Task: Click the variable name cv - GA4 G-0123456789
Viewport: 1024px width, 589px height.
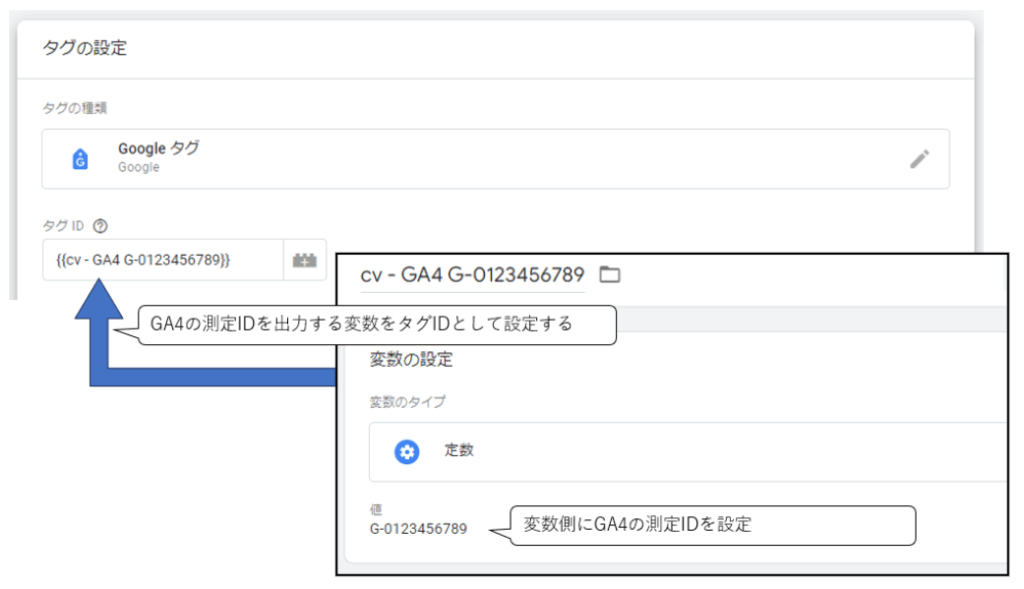Action: pyautogui.click(x=472, y=275)
